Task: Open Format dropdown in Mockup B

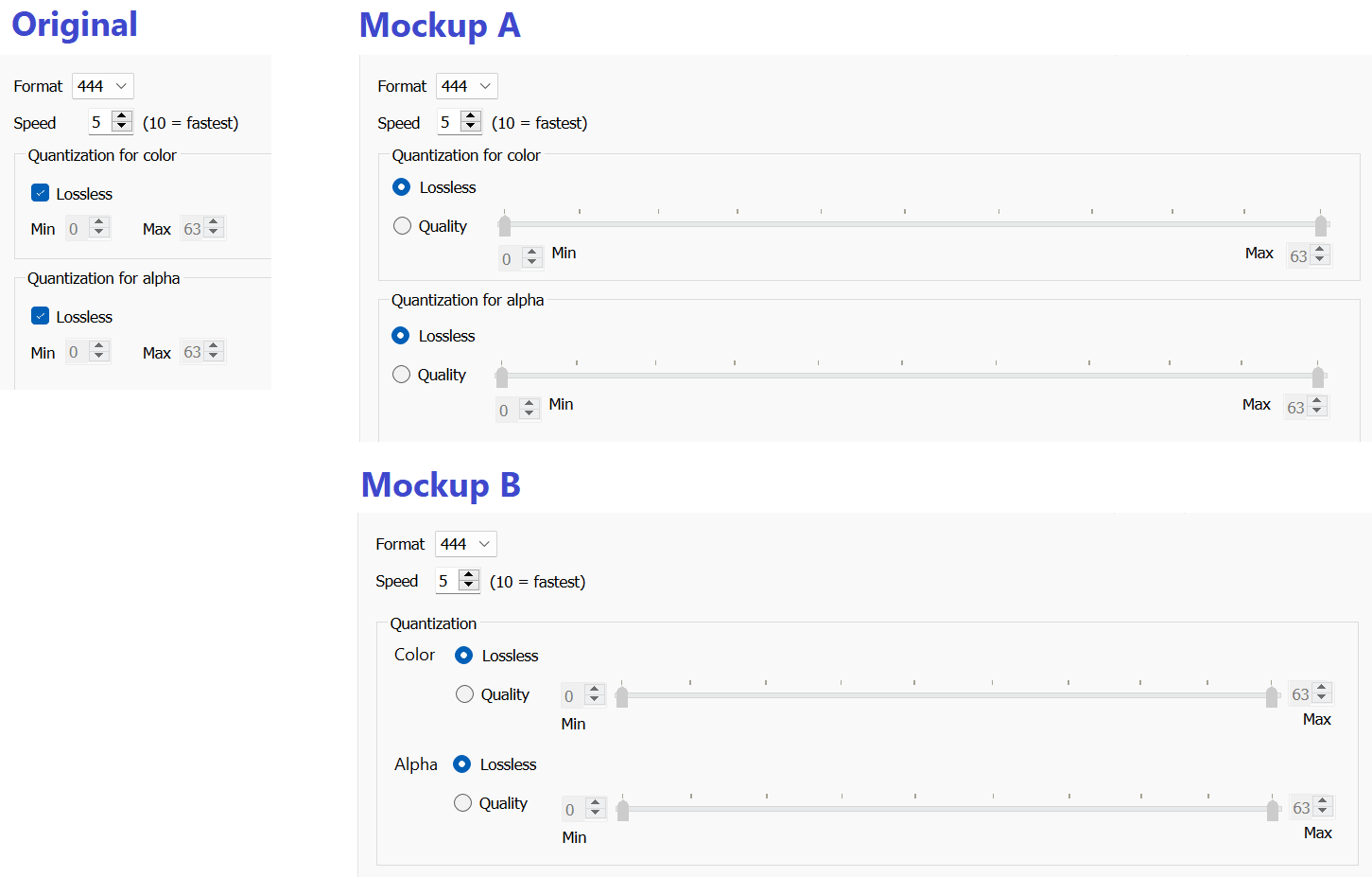Action: coord(465,544)
